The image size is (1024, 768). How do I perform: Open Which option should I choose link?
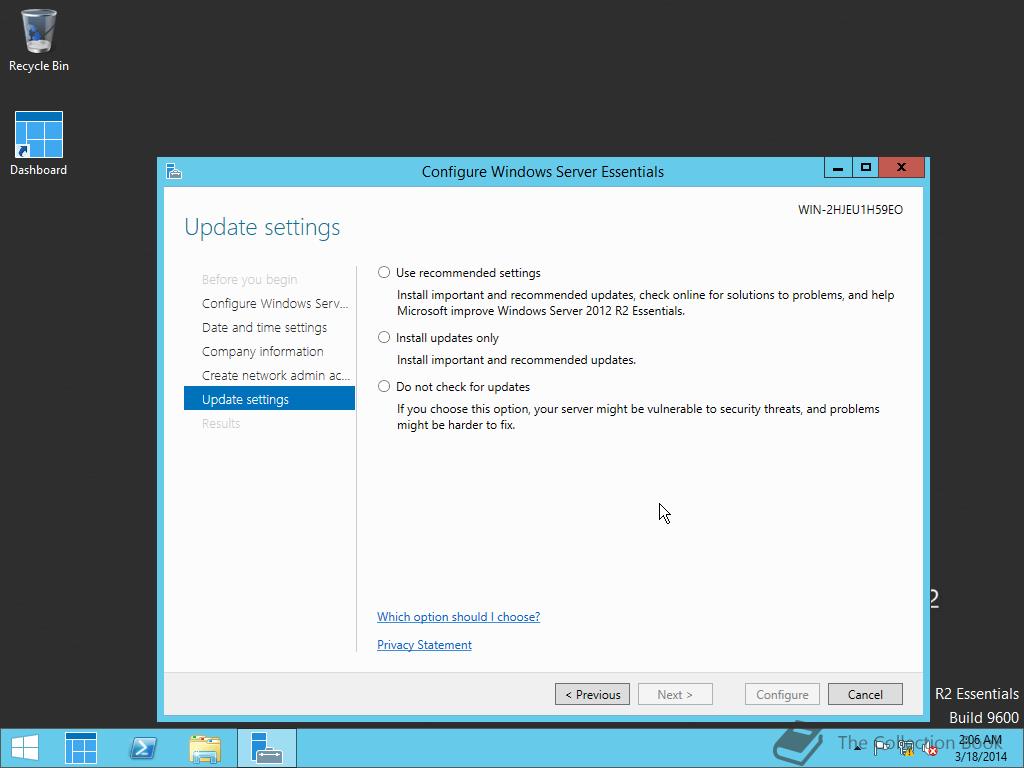pyautogui.click(x=458, y=616)
